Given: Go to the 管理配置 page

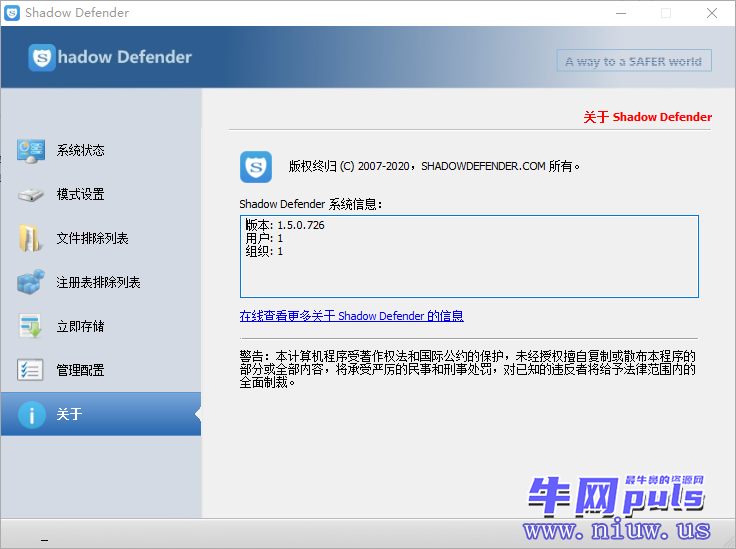Looking at the screenshot, I should (x=101, y=370).
